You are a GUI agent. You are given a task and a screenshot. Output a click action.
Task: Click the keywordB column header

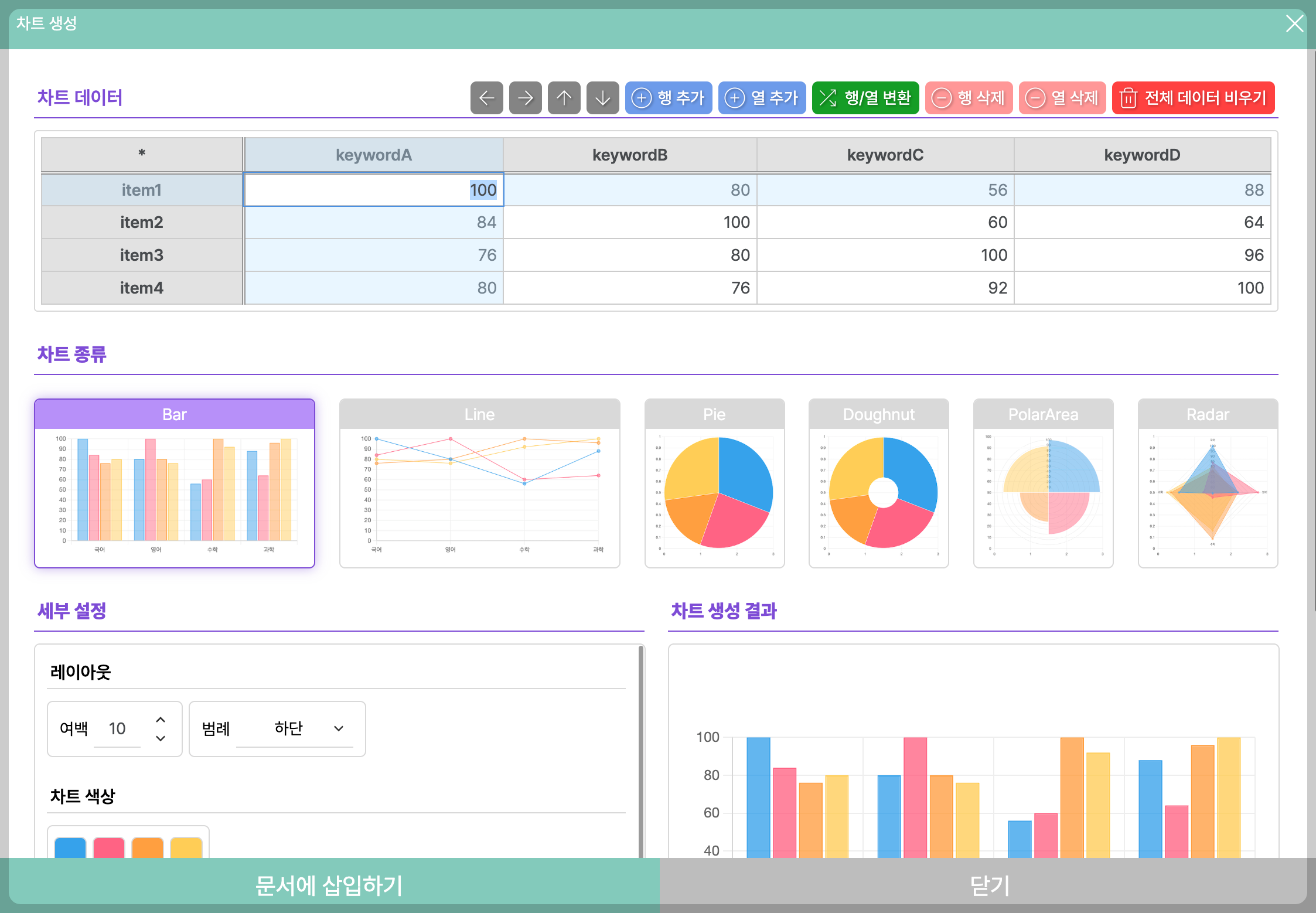[x=629, y=155]
